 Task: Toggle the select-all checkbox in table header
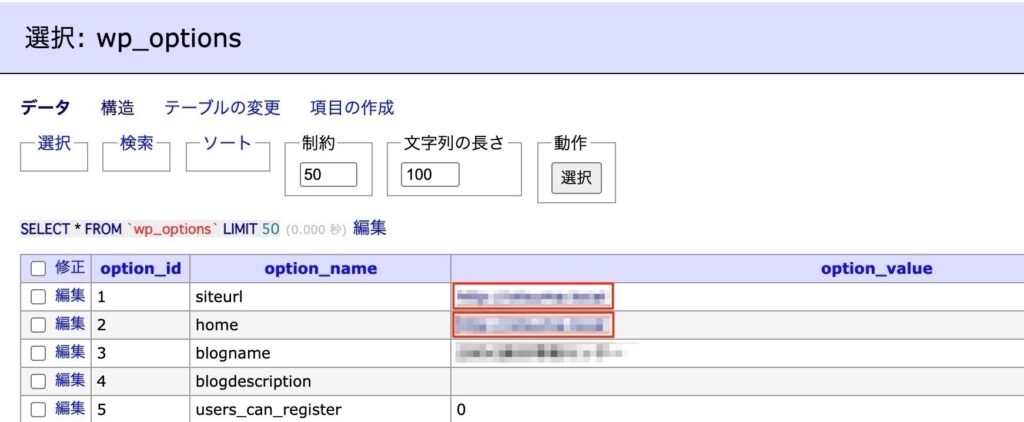(38, 268)
